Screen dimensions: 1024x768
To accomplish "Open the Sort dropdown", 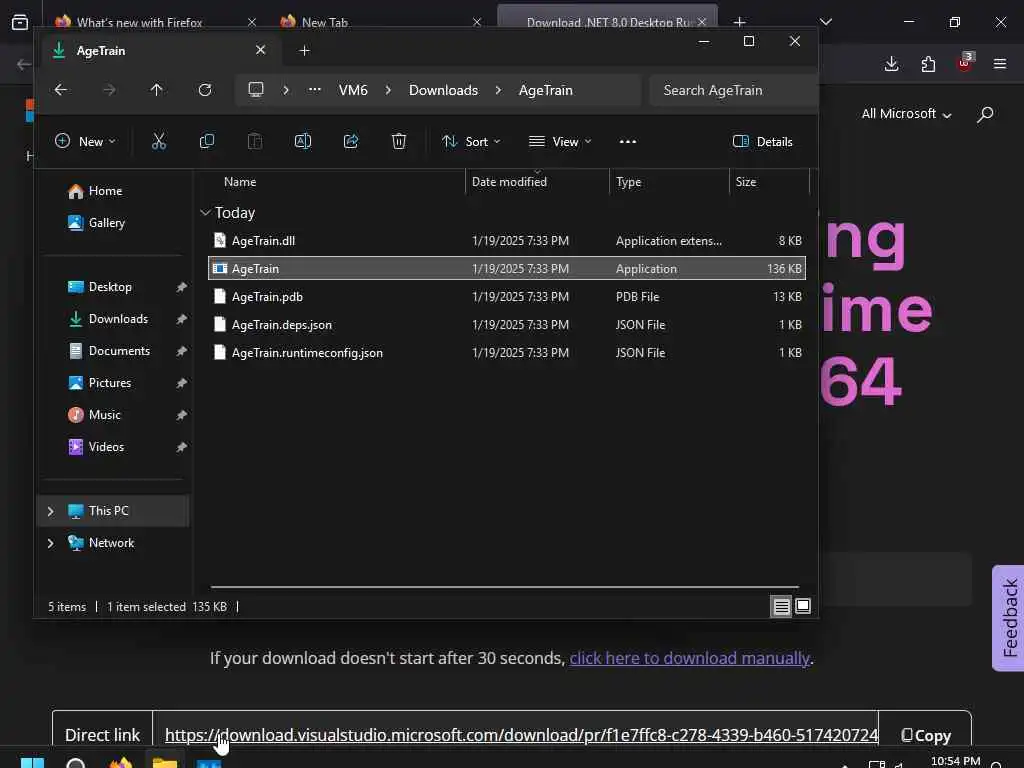I will click(471, 142).
